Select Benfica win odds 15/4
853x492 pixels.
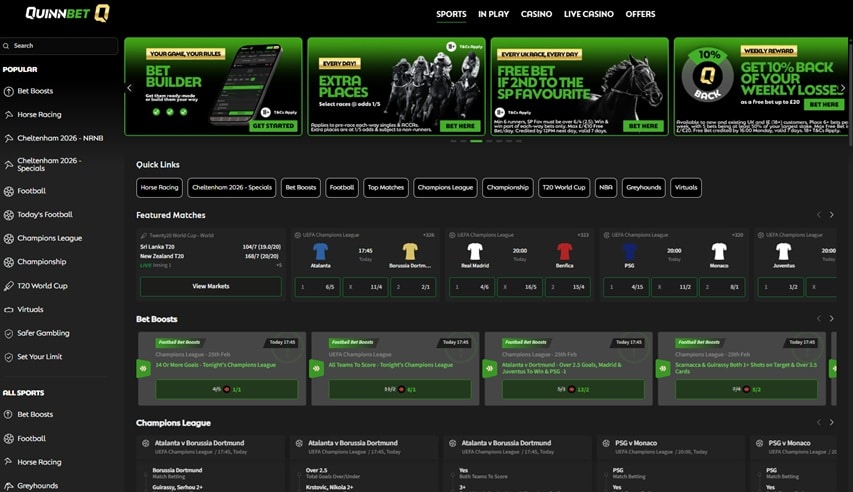[567, 287]
